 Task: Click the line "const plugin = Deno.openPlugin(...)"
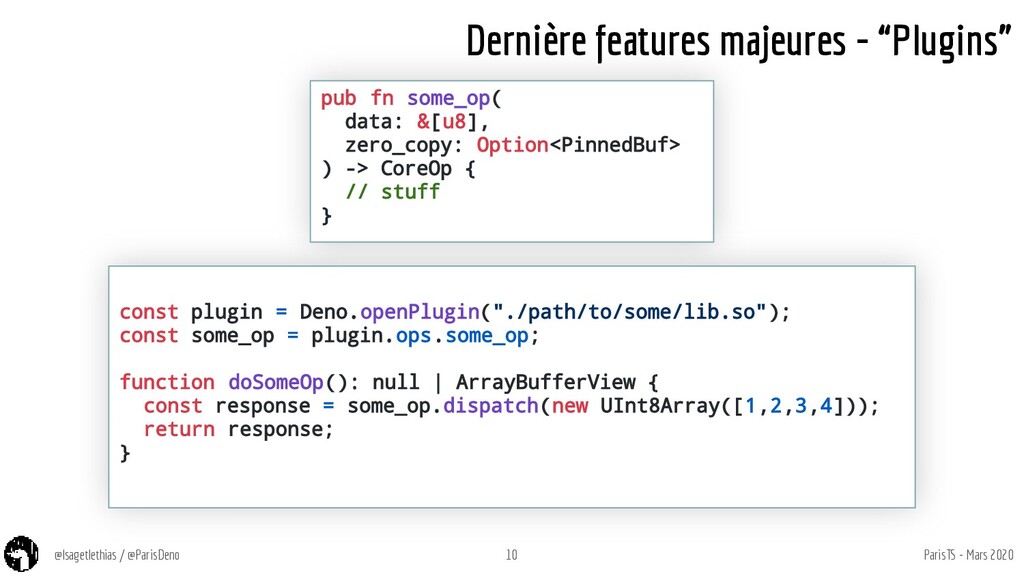pos(455,312)
